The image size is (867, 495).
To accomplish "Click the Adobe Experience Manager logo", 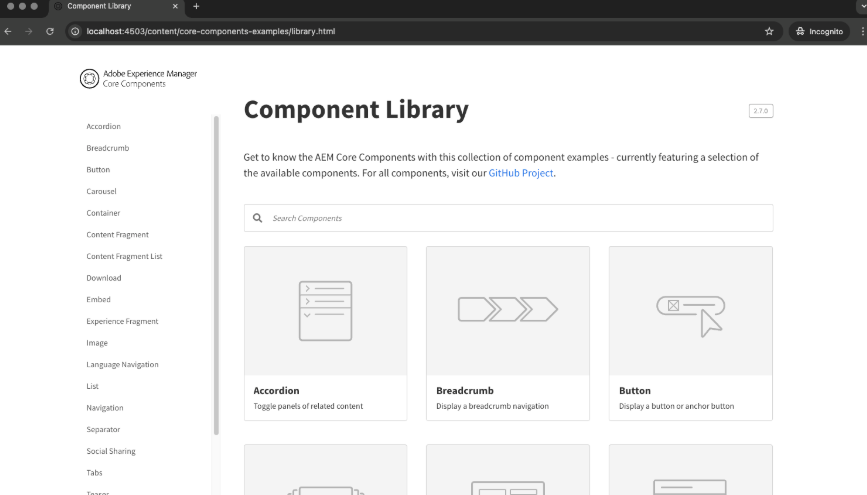I will (x=138, y=79).
